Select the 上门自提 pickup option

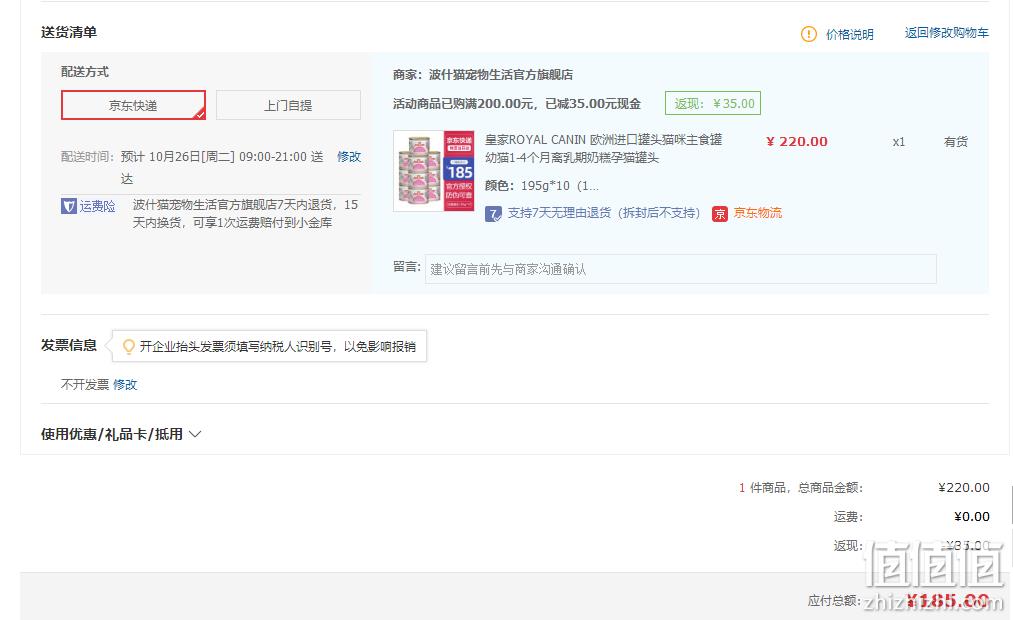pyautogui.click(x=288, y=105)
